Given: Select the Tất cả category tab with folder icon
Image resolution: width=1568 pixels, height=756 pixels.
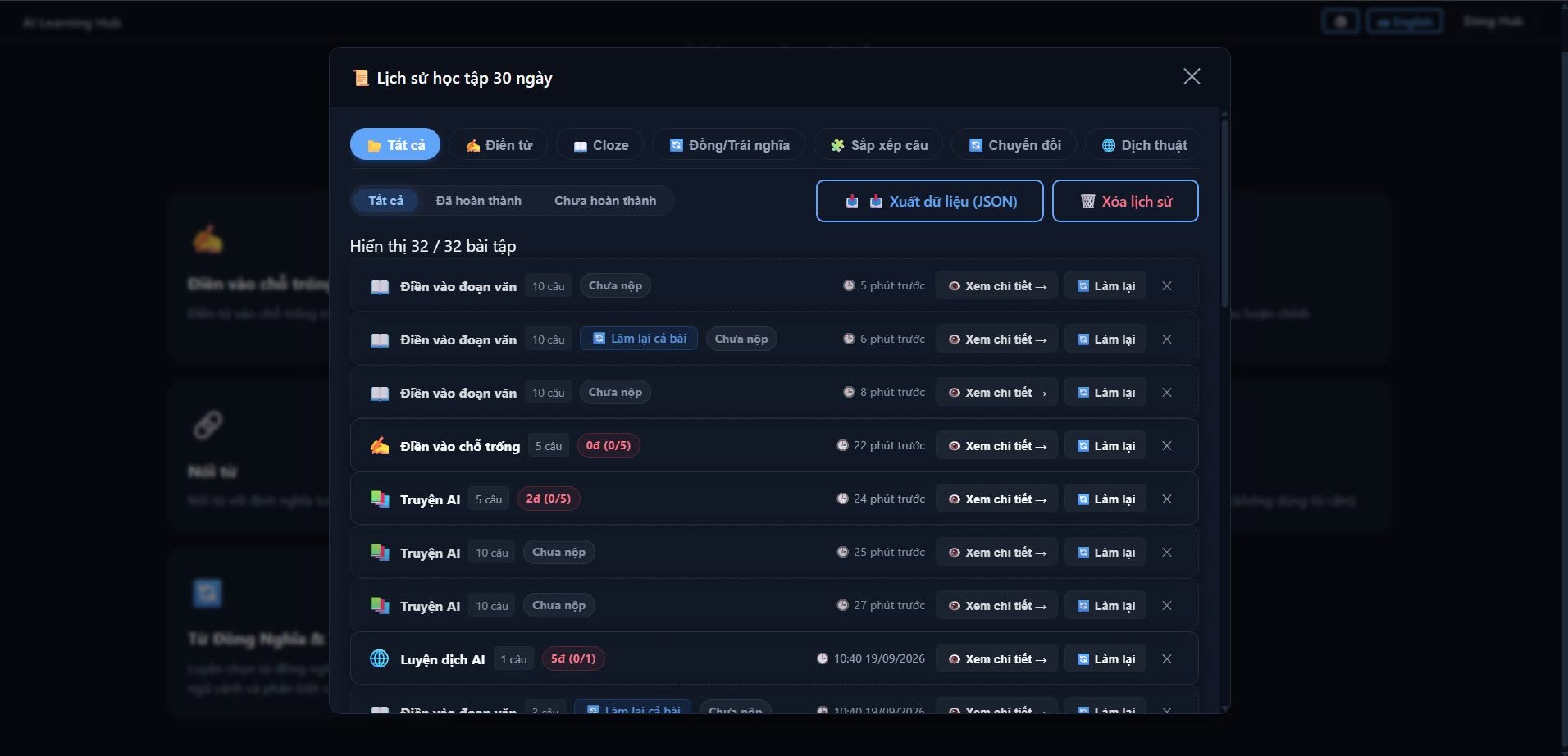Looking at the screenshot, I should click(x=395, y=144).
